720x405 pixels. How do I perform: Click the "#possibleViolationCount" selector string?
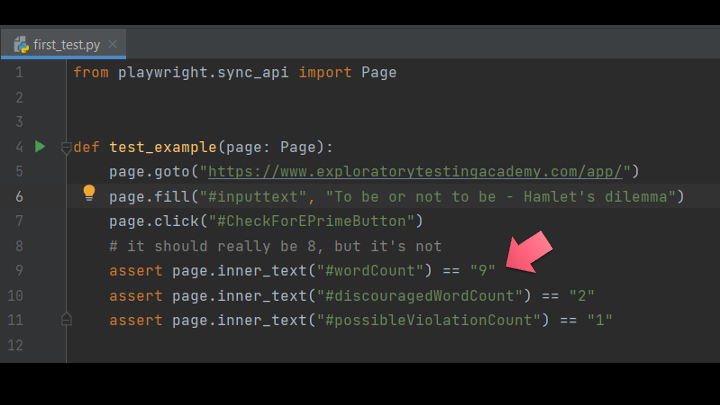point(428,320)
